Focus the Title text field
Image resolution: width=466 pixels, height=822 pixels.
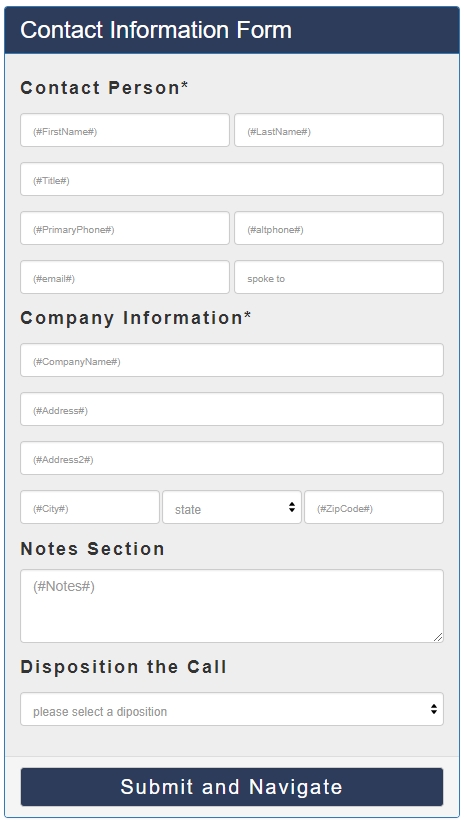pyautogui.click(x=232, y=179)
